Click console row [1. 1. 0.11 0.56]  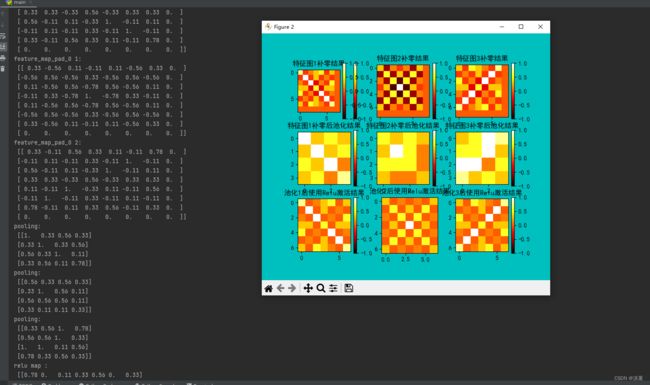coord(53,347)
